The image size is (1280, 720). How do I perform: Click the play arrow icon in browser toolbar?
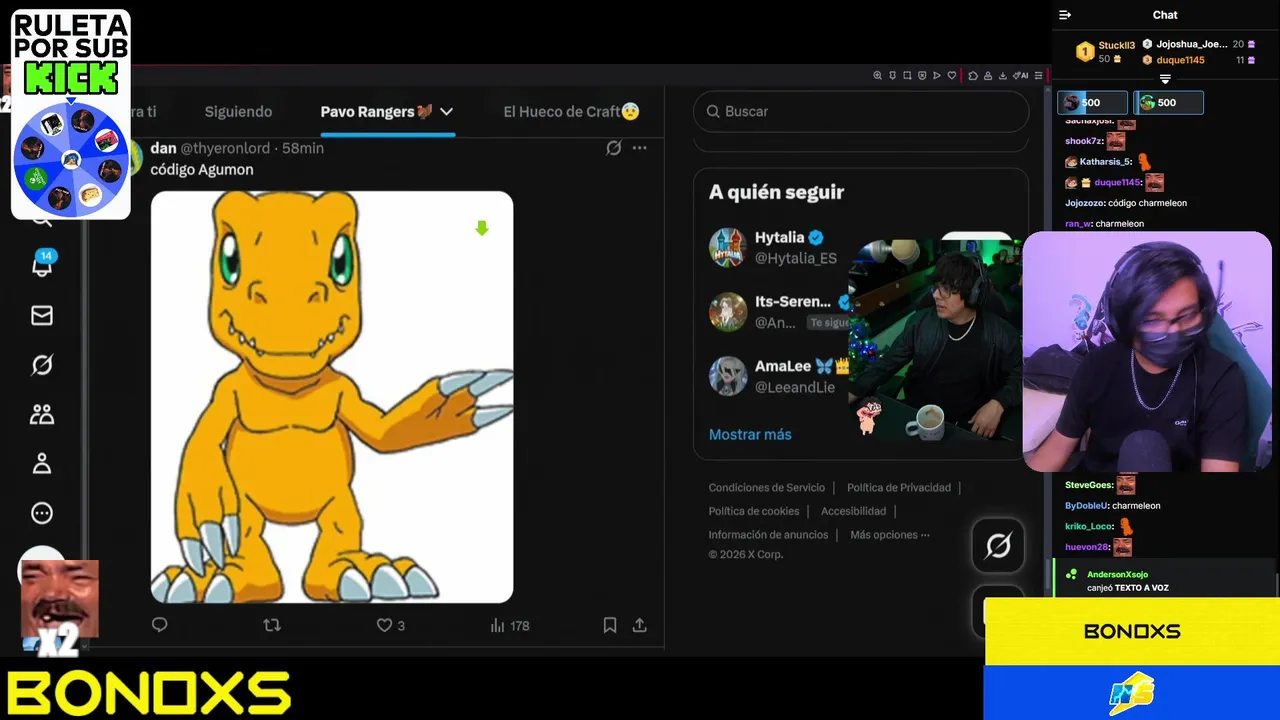(937, 75)
